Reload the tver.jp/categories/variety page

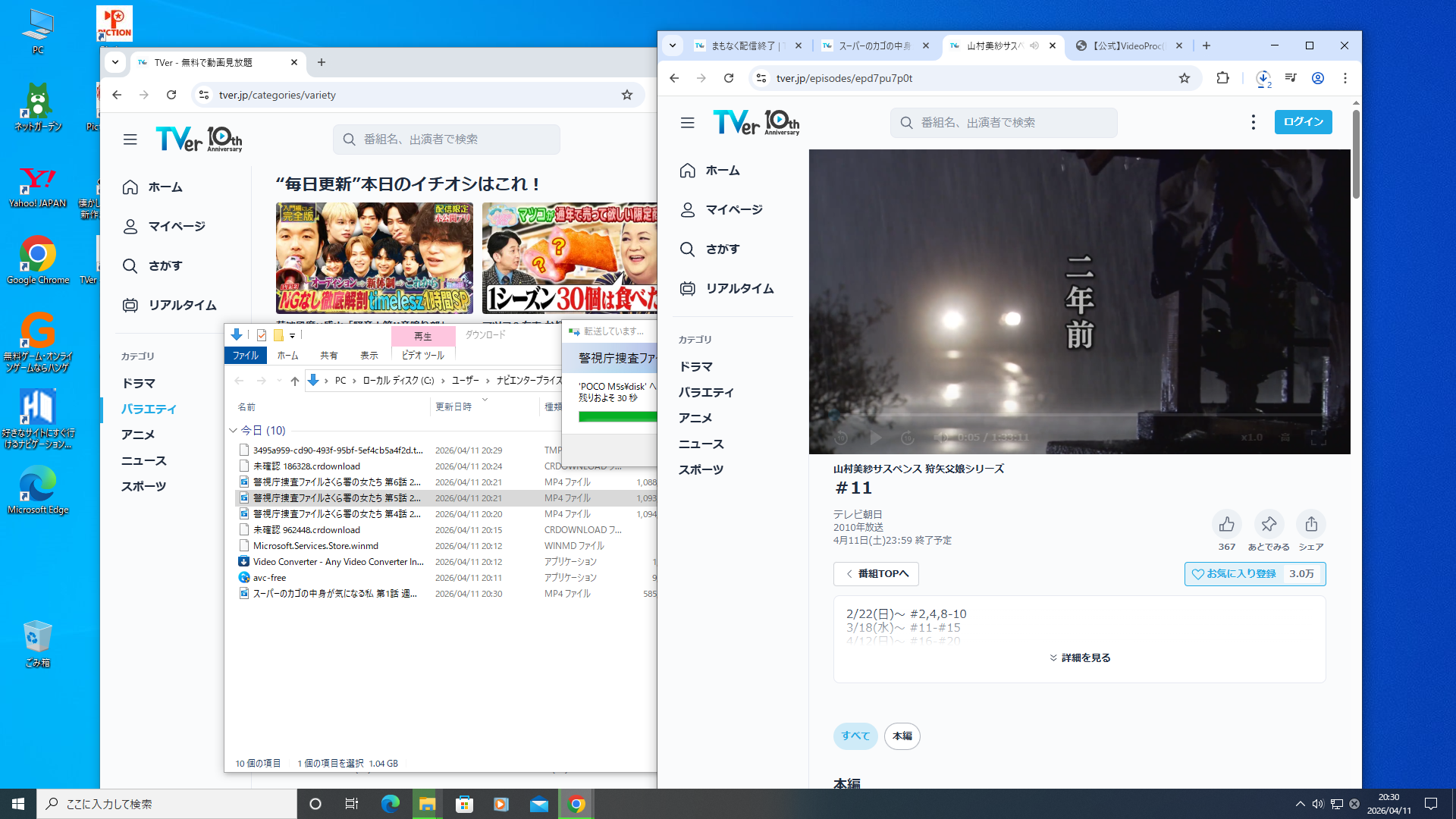coord(171,95)
